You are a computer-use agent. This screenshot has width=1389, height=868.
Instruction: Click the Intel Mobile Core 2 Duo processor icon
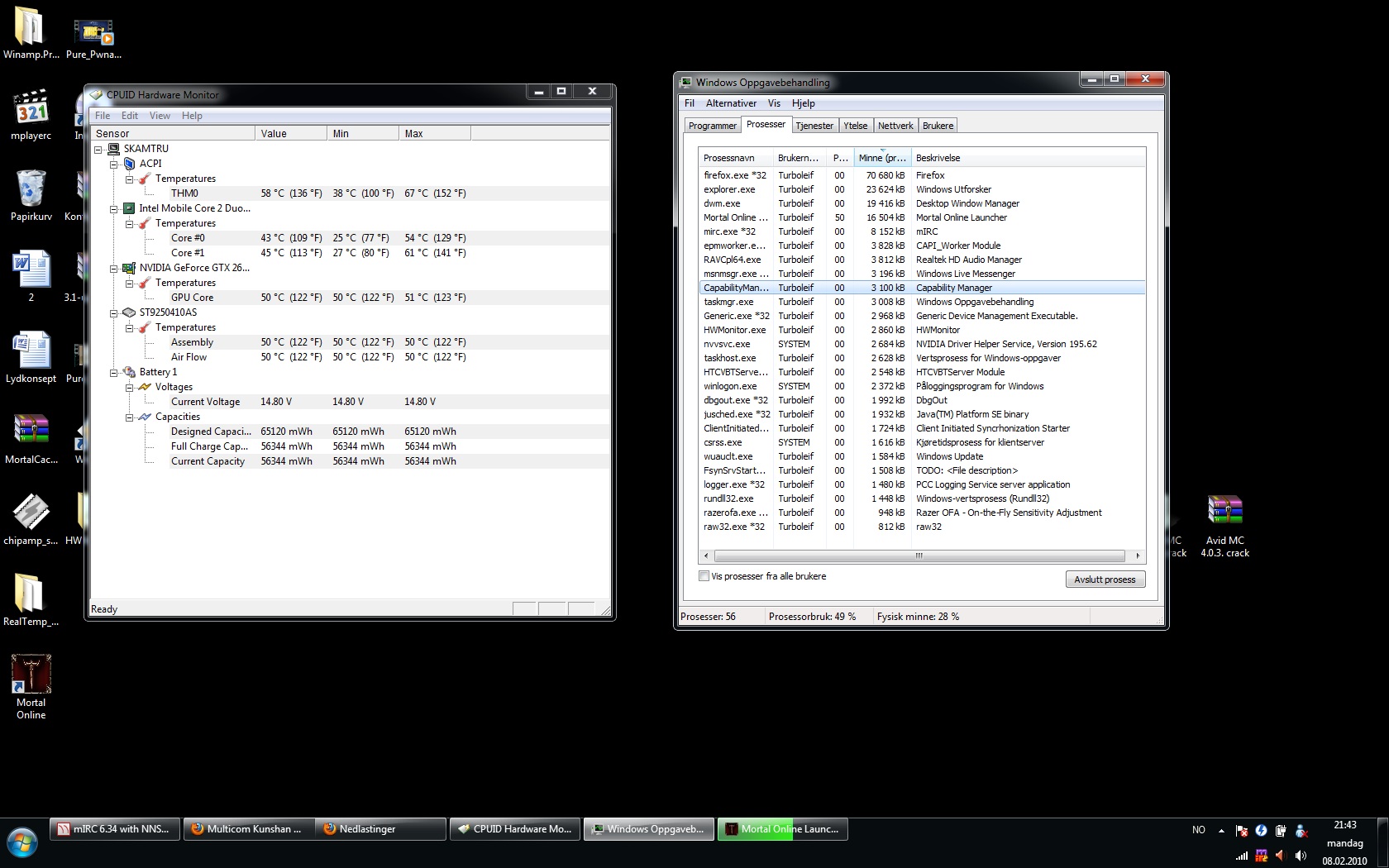pyautogui.click(x=129, y=208)
